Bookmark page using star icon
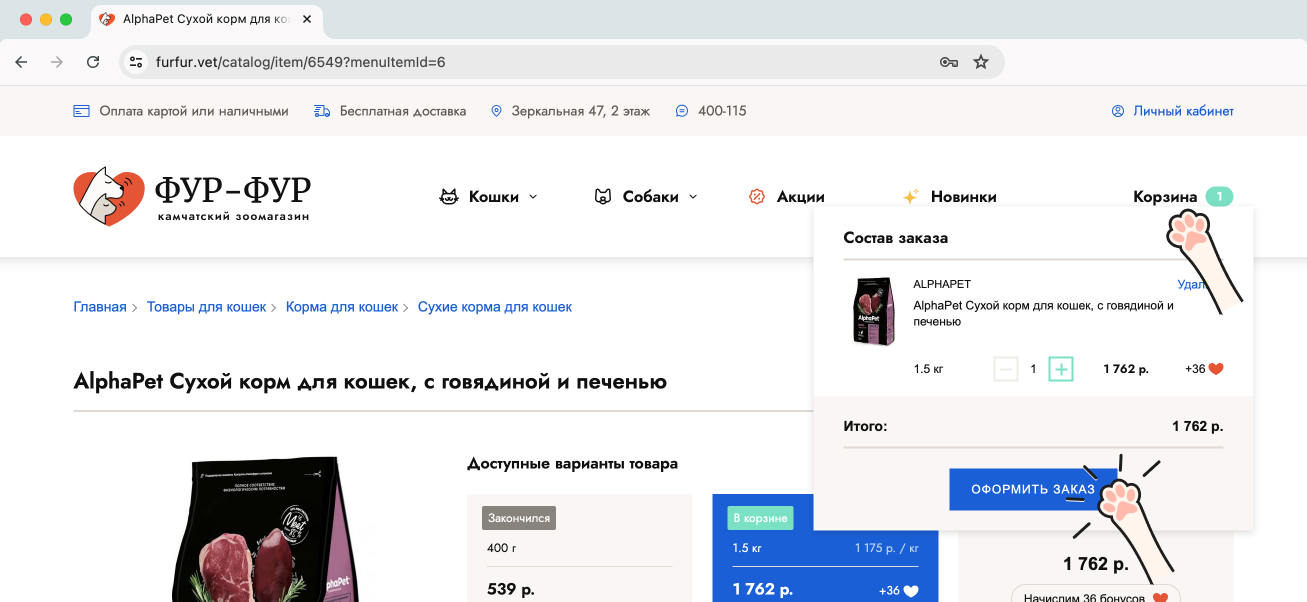 [981, 62]
